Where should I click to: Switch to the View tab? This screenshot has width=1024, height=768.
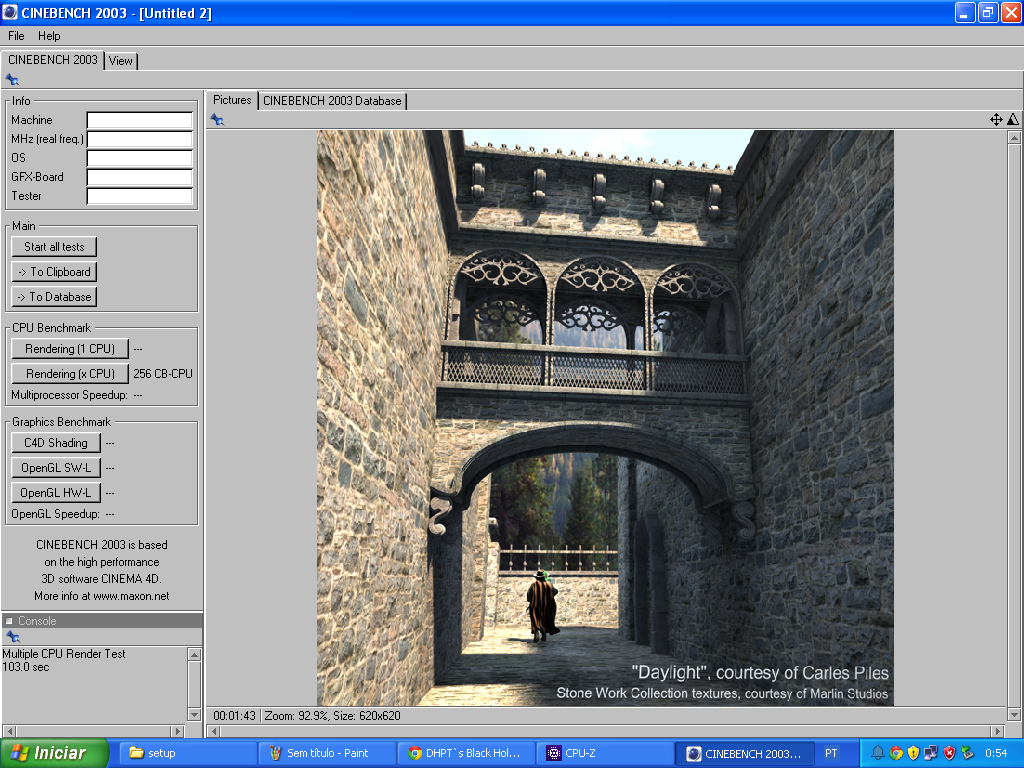click(121, 61)
